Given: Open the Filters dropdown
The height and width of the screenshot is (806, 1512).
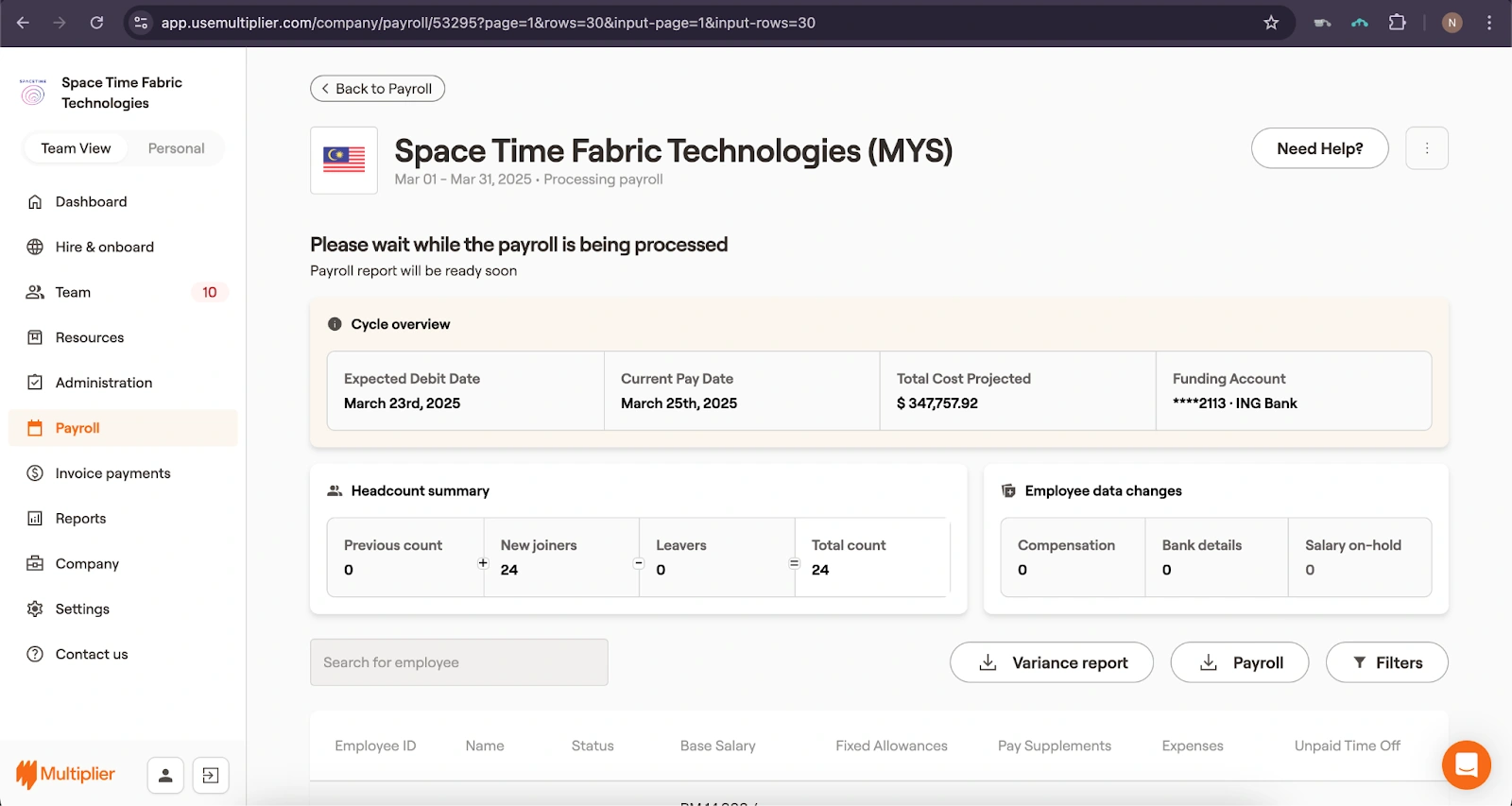Looking at the screenshot, I should pos(1387,662).
